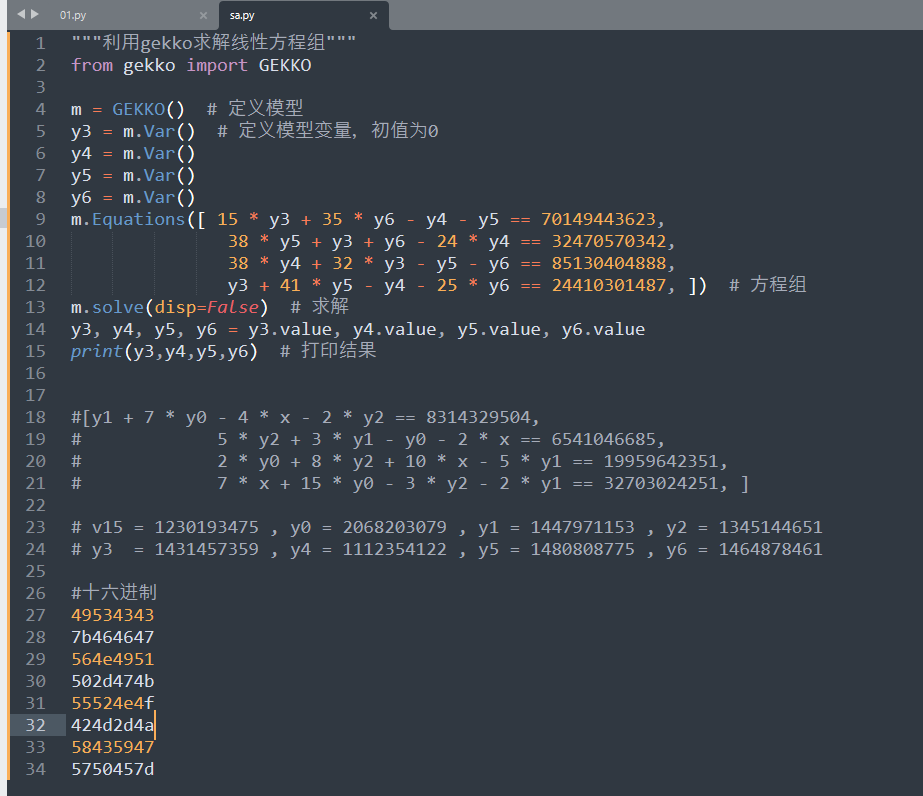Image resolution: width=923 pixels, height=796 pixels.
Task: Click commented number 19959642351
Action: [661, 461]
